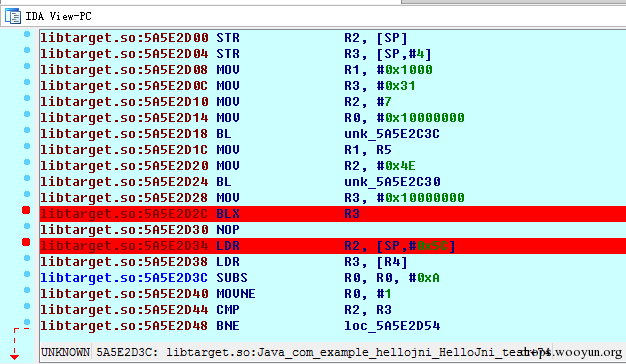Click [SP] operand on STR R2 line
This screenshot has height=364, width=626.
click(x=392, y=38)
